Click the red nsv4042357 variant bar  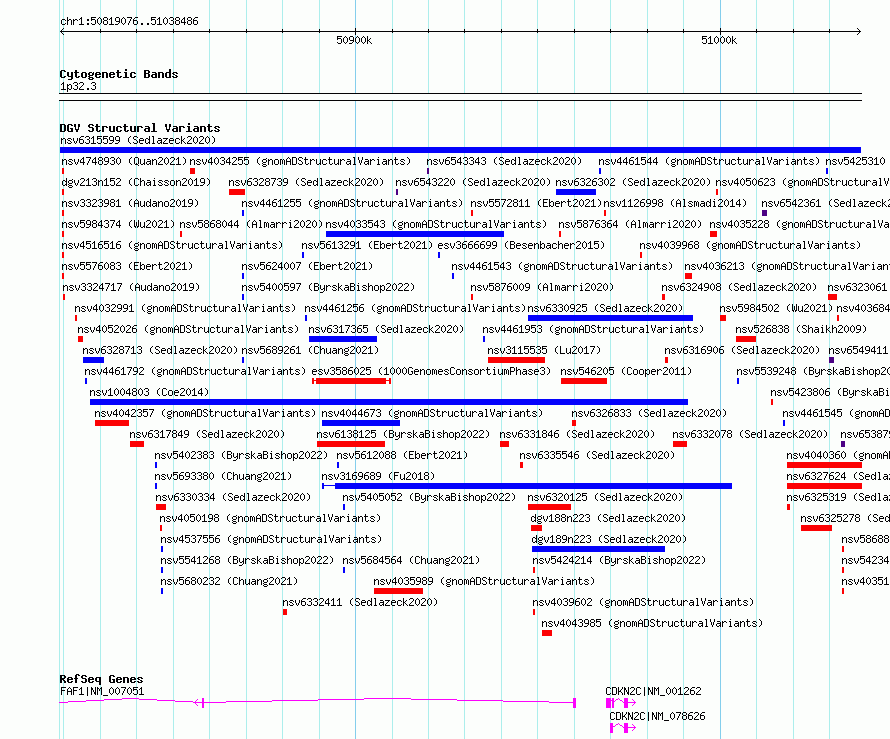(112, 423)
